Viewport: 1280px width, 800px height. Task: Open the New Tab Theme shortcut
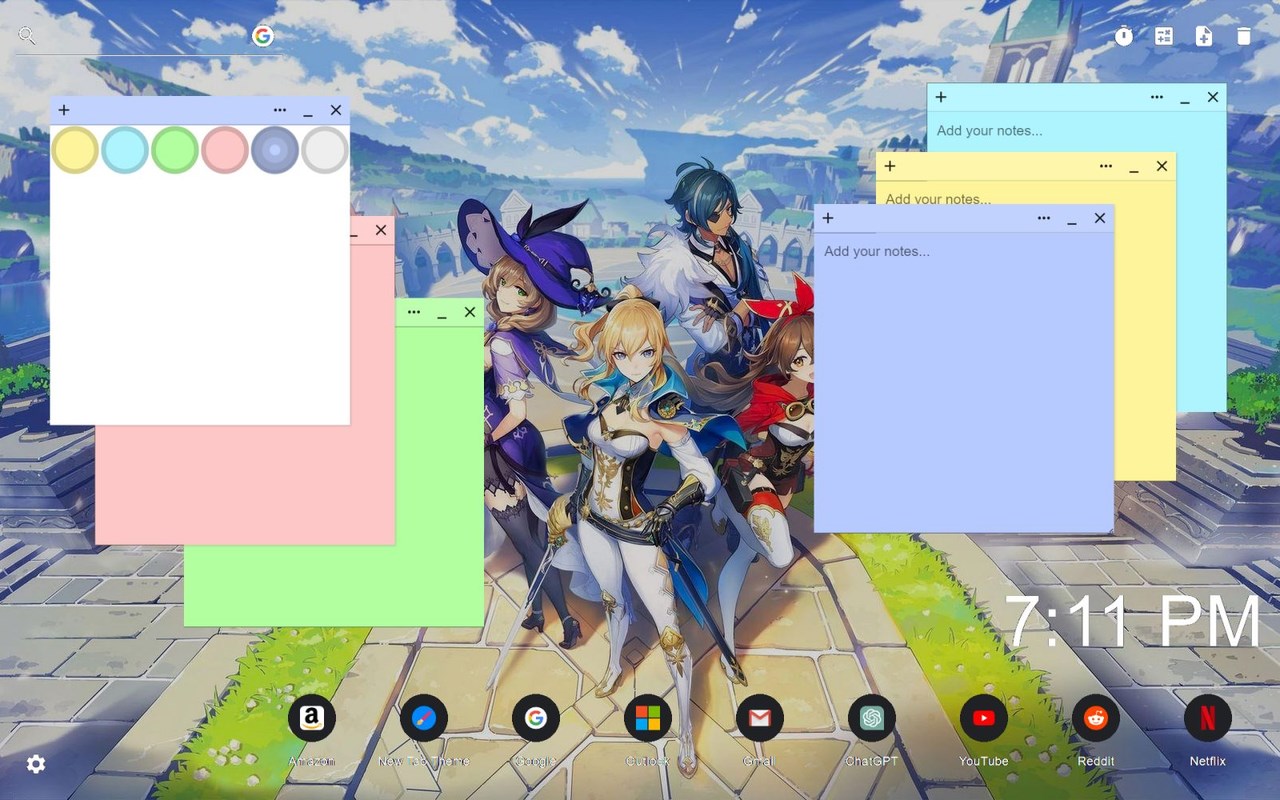(x=424, y=718)
